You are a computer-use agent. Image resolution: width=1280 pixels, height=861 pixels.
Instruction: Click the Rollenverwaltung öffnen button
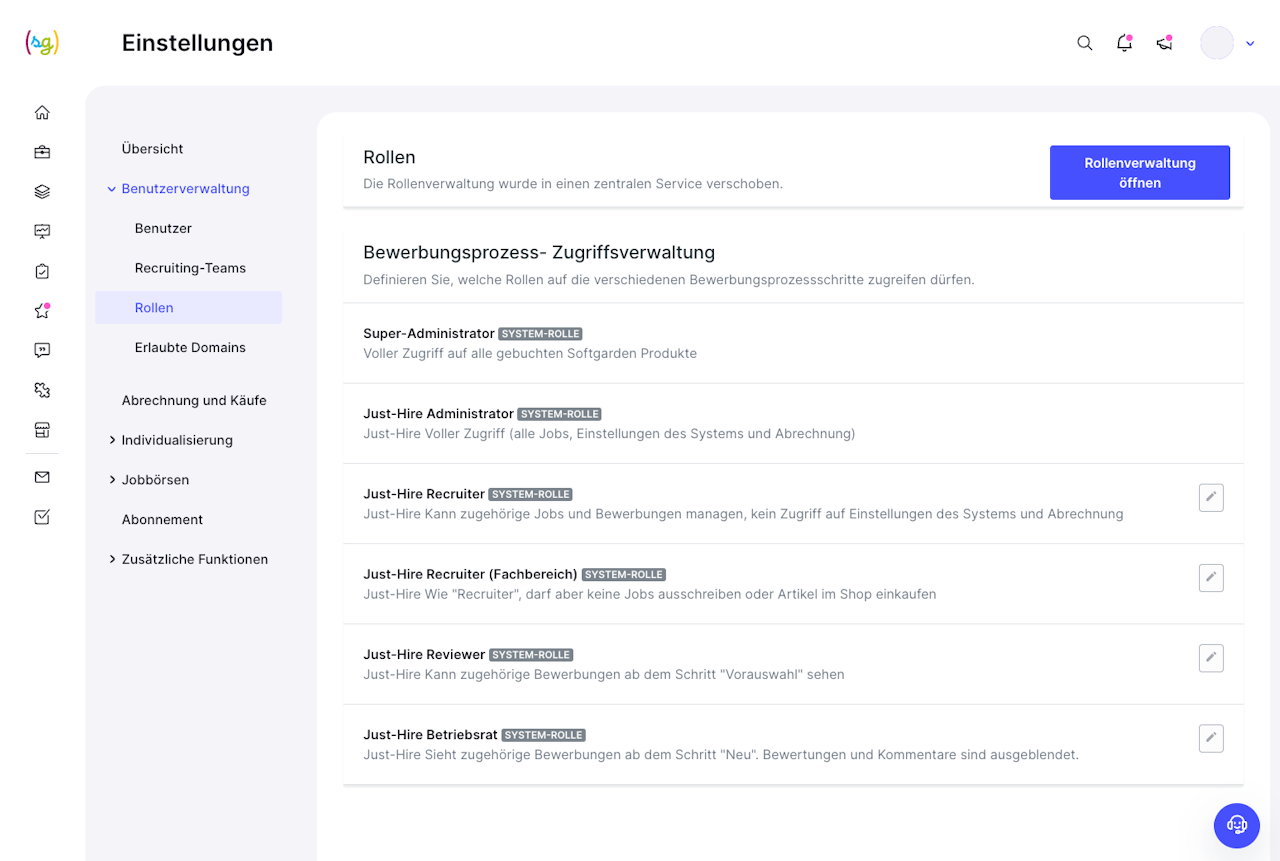point(1139,173)
